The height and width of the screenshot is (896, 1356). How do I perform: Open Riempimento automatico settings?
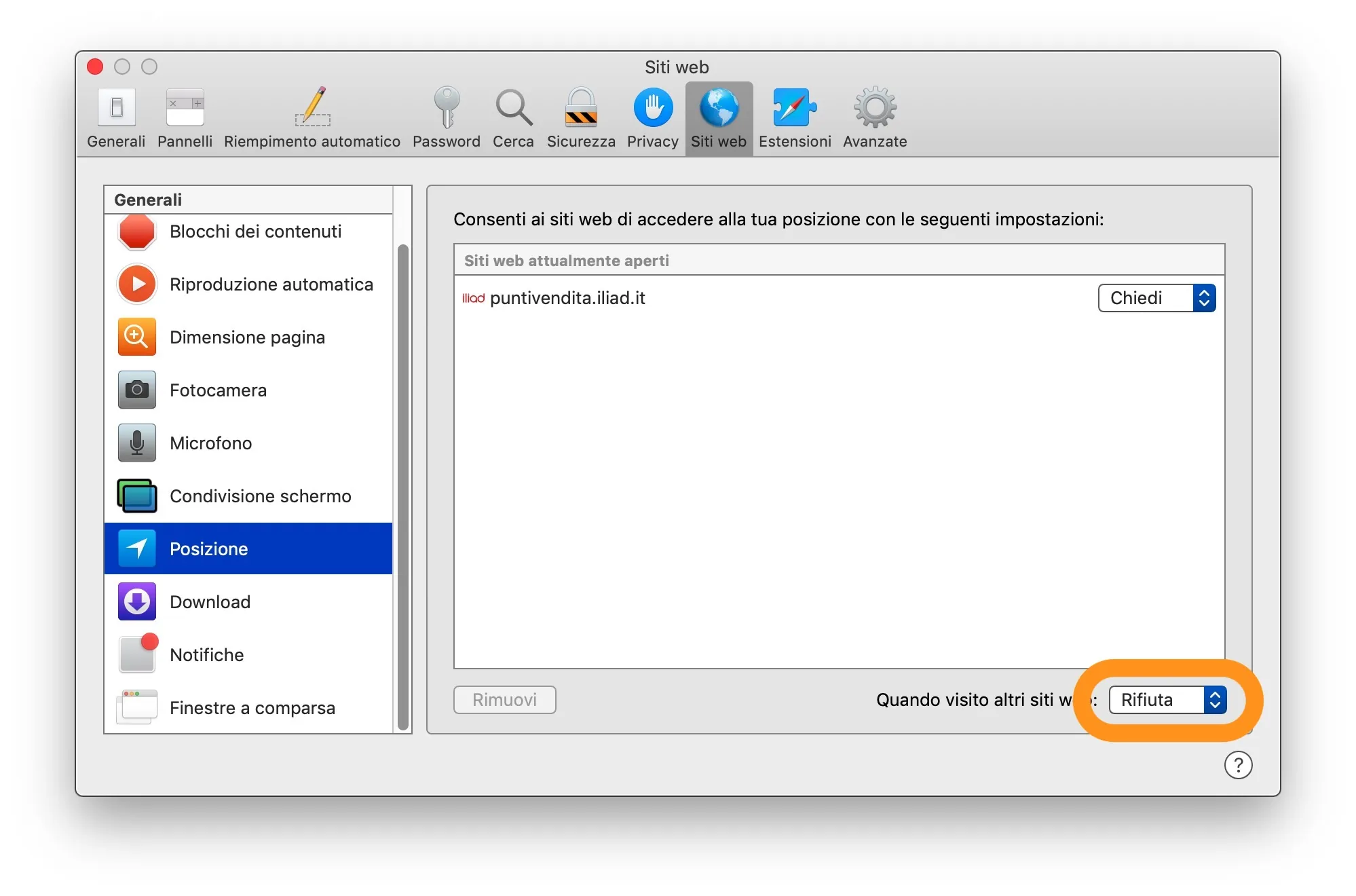(x=312, y=117)
